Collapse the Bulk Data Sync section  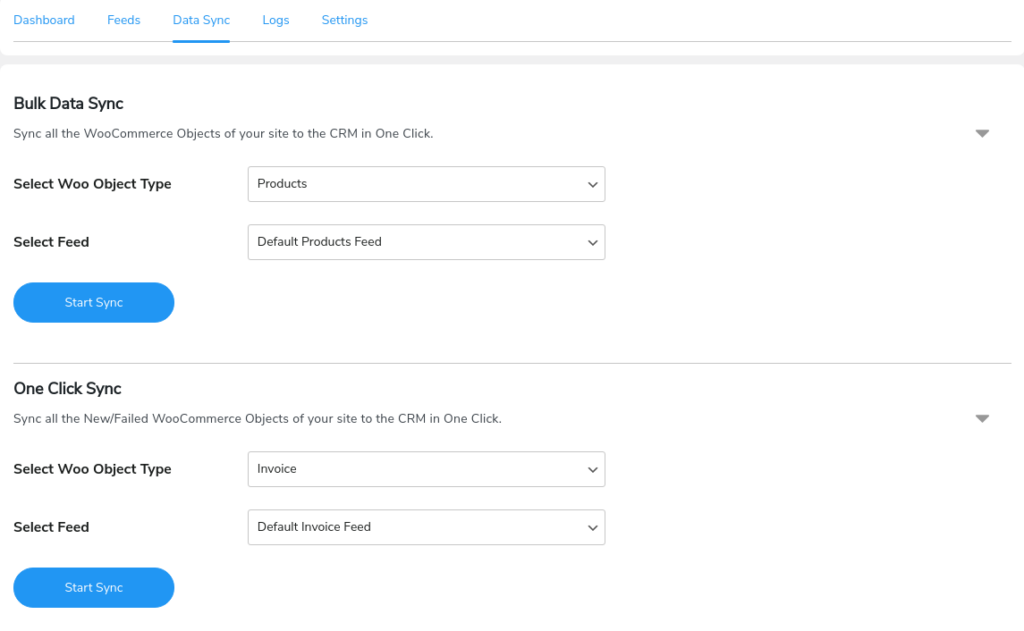pos(982,132)
